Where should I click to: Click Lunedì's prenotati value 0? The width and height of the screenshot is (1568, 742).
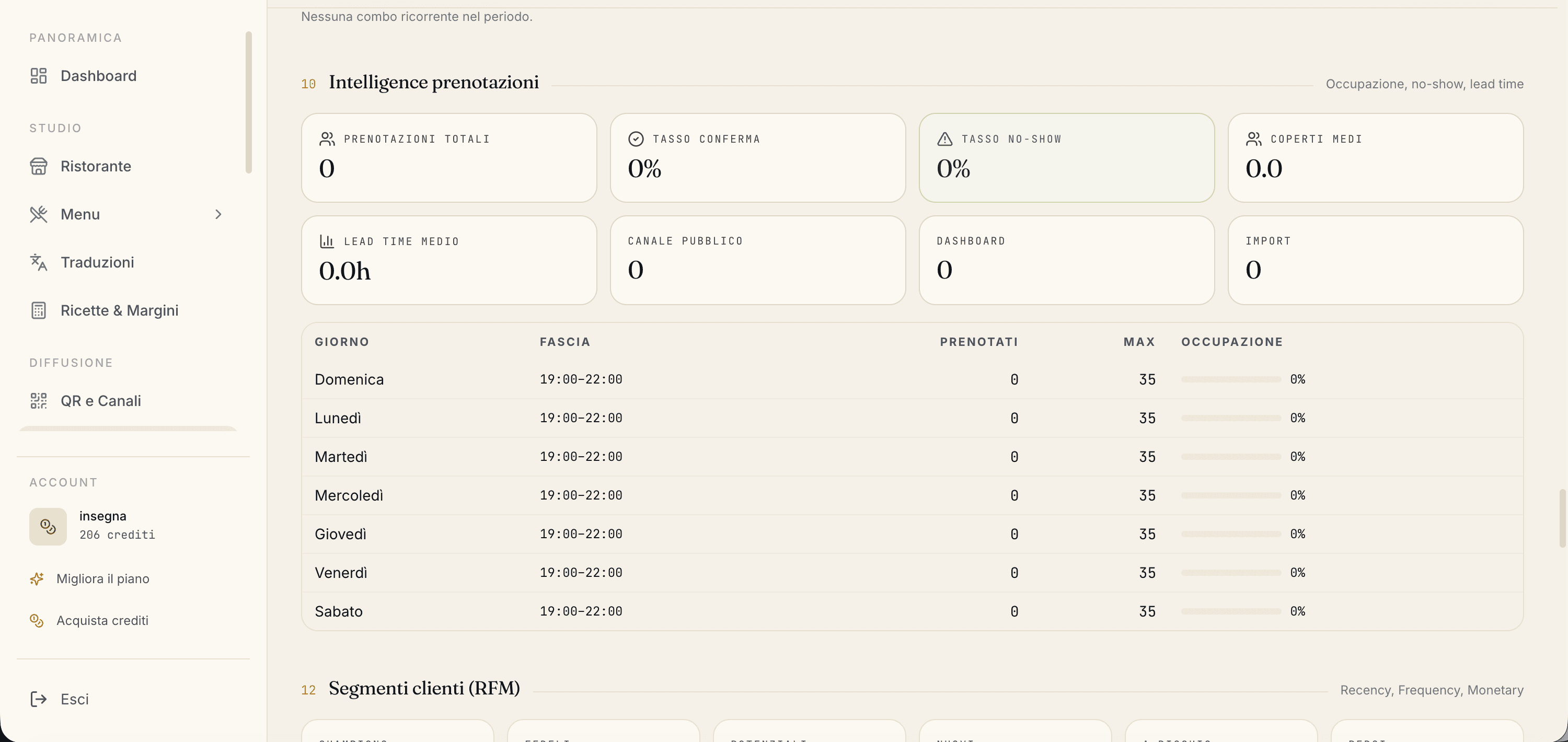click(1014, 418)
